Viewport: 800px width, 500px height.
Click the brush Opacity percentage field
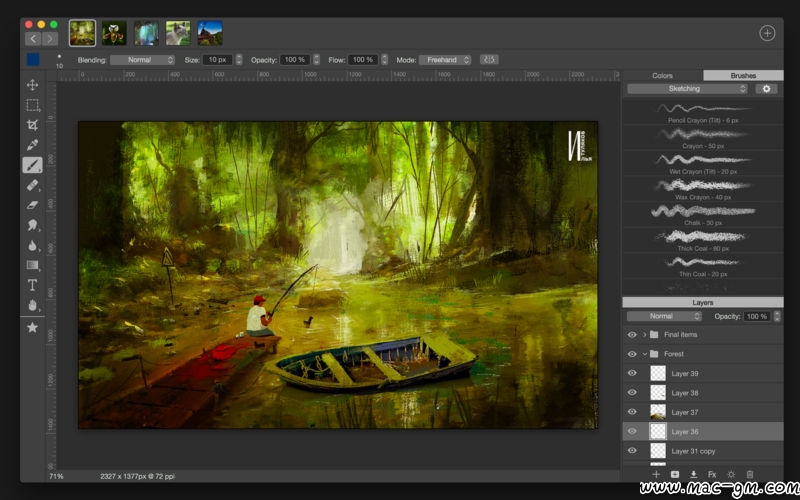pyautogui.click(x=295, y=60)
